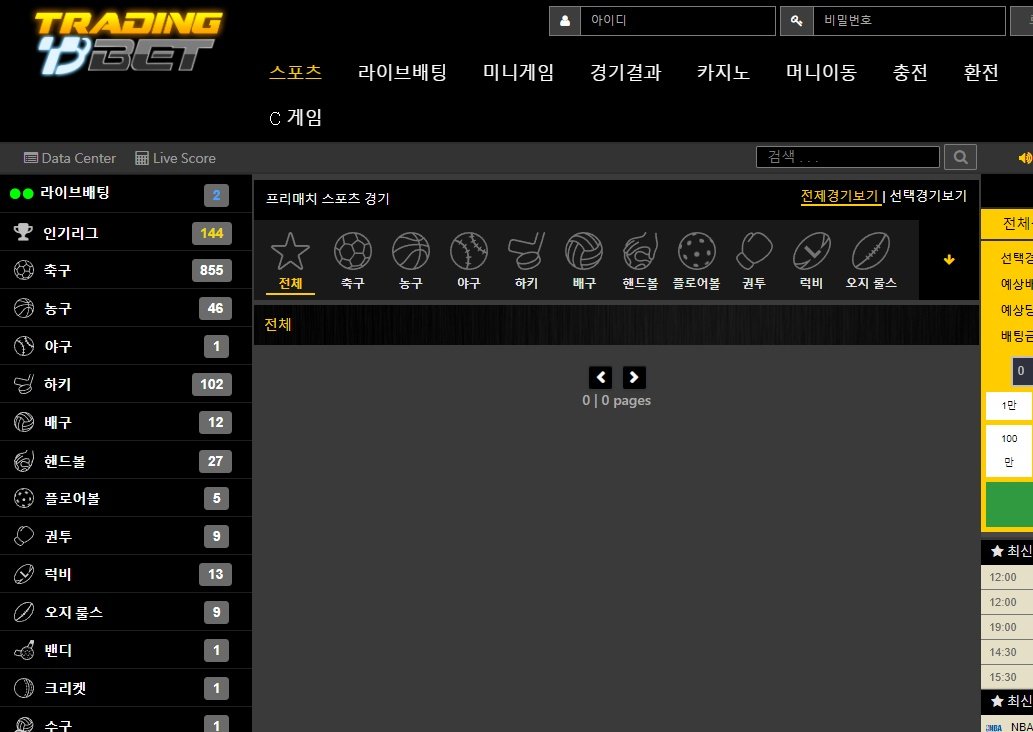Open Live Score link
The image size is (1033, 732).
[x=175, y=158]
